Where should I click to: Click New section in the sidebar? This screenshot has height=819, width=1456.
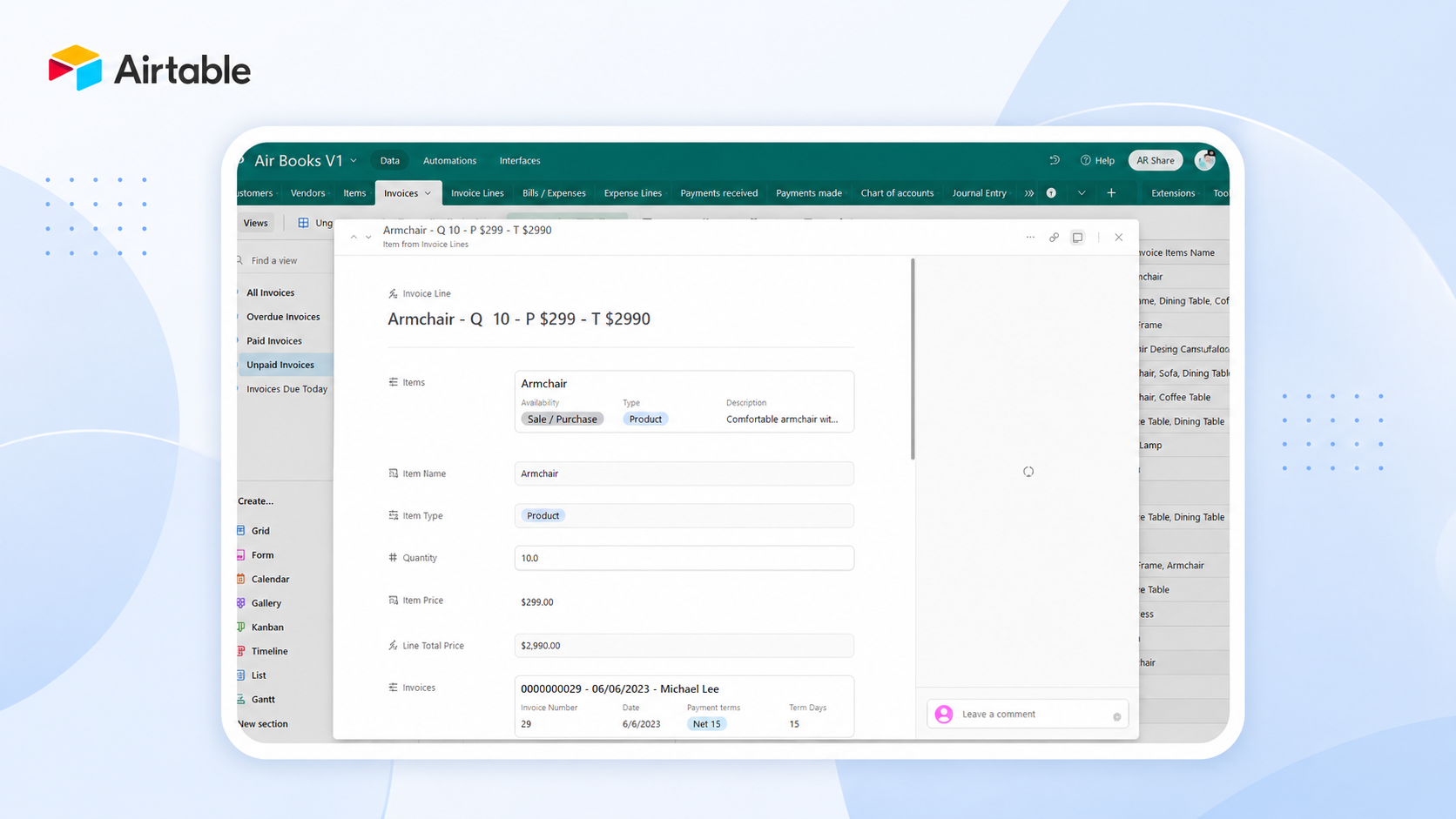(x=263, y=724)
